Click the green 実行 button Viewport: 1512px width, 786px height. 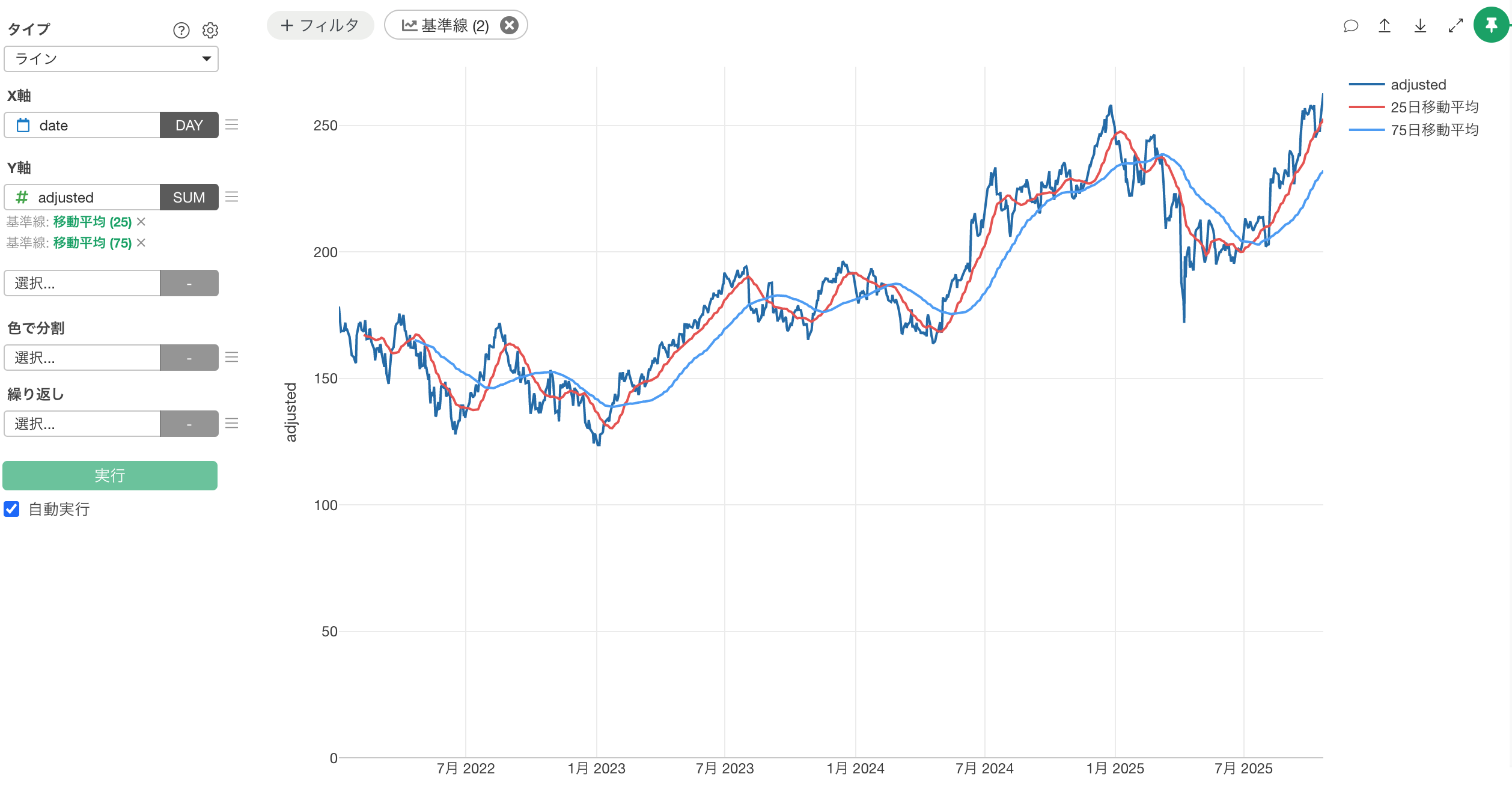coord(110,475)
